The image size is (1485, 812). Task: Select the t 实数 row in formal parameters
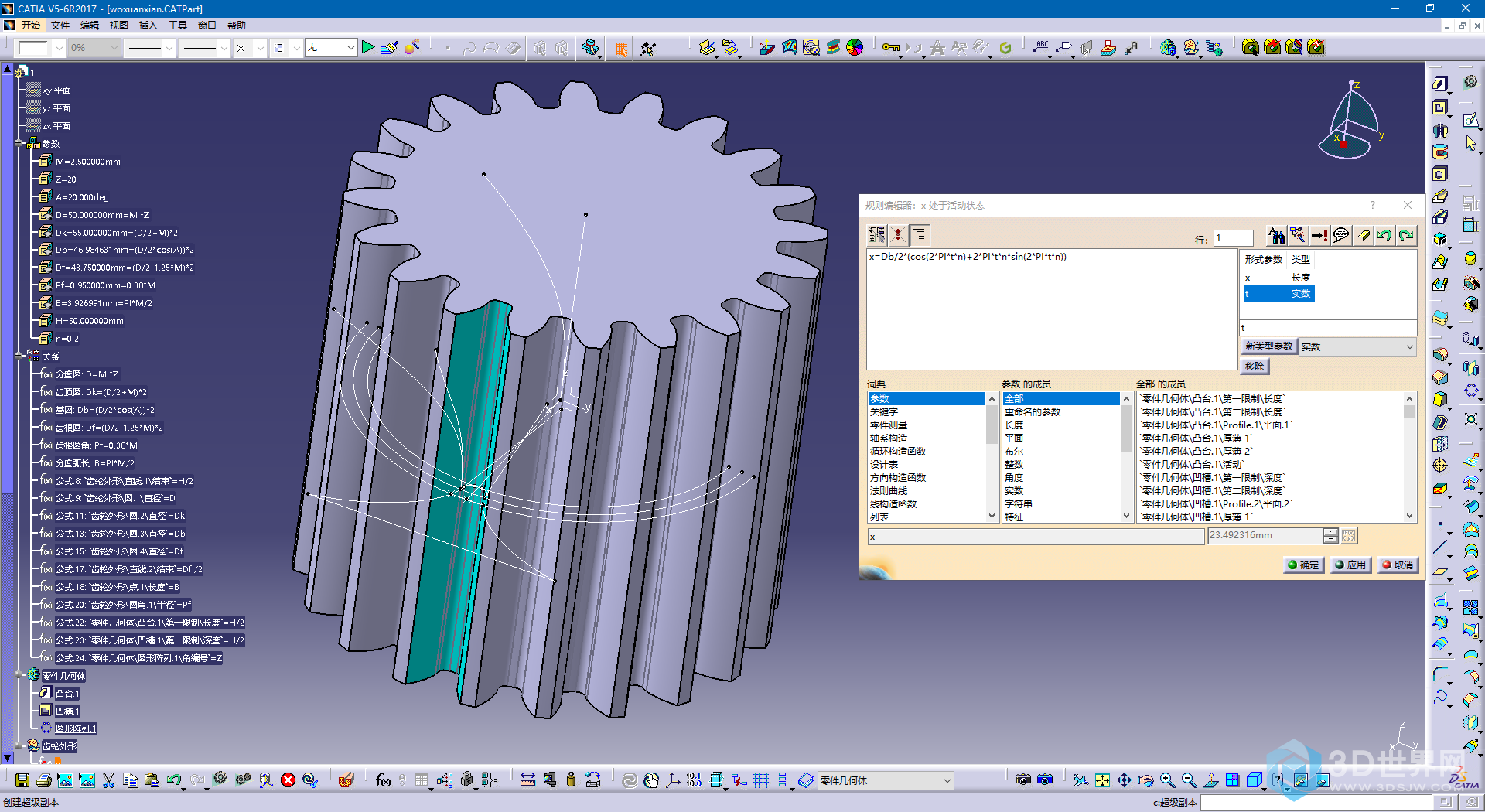(x=1278, y=294)
